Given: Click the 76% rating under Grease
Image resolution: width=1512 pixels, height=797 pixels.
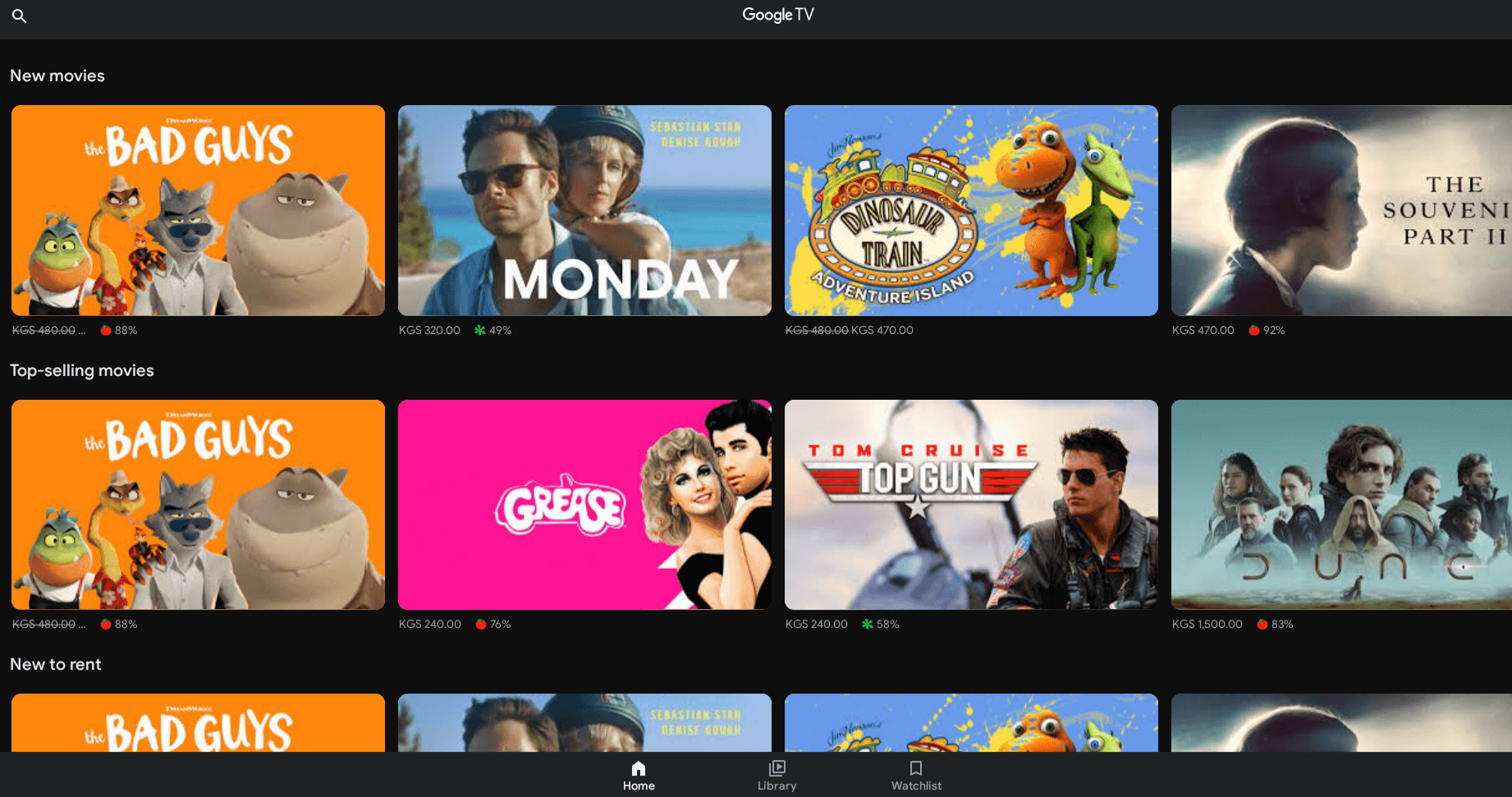Looking at the screenshot, I should (500, 624).
